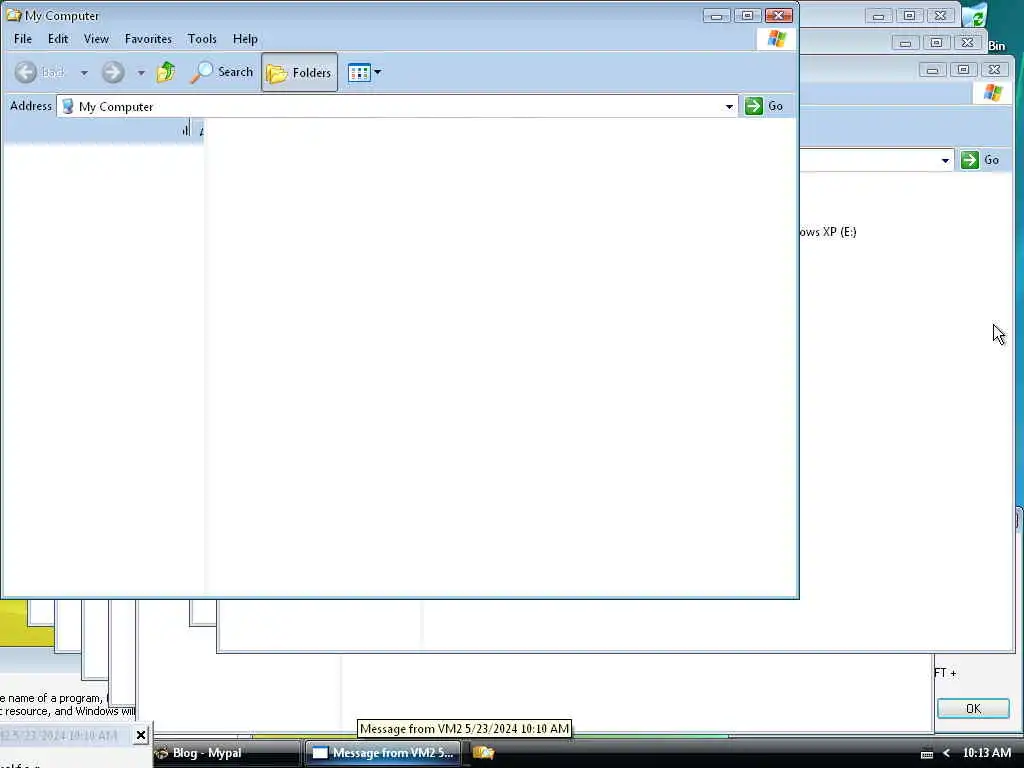Maximize the My Computer window

click(748, 16)
